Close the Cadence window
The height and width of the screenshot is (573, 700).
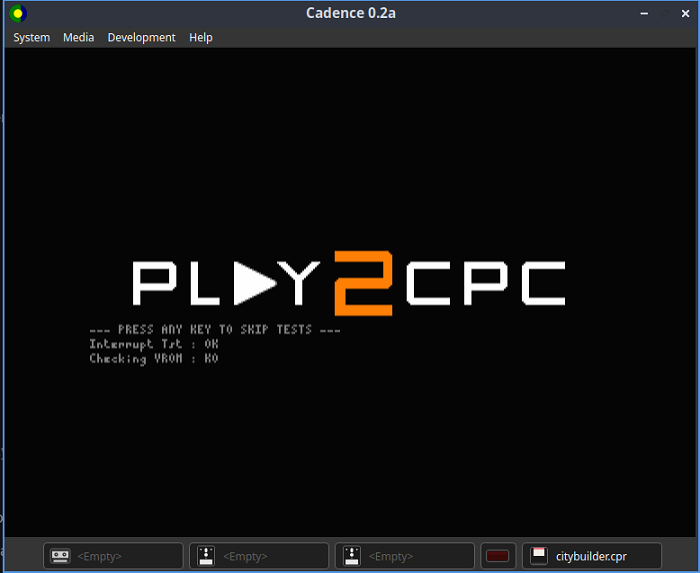[x=685, y=13]
